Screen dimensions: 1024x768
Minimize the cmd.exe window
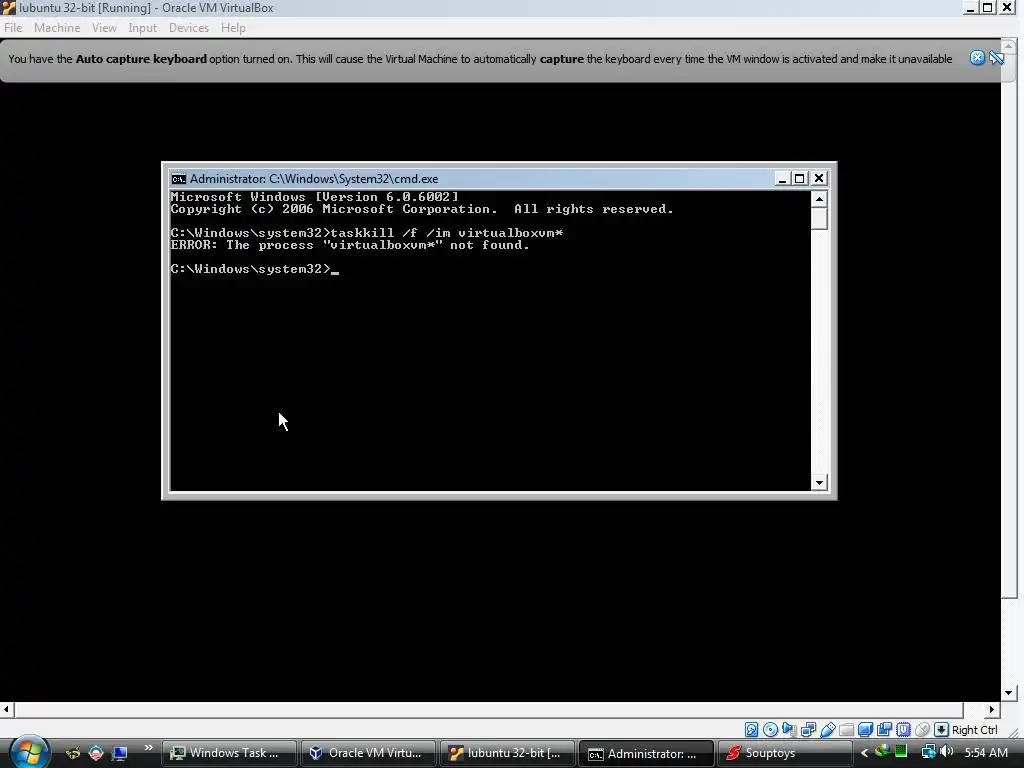[x=782, y=178]
